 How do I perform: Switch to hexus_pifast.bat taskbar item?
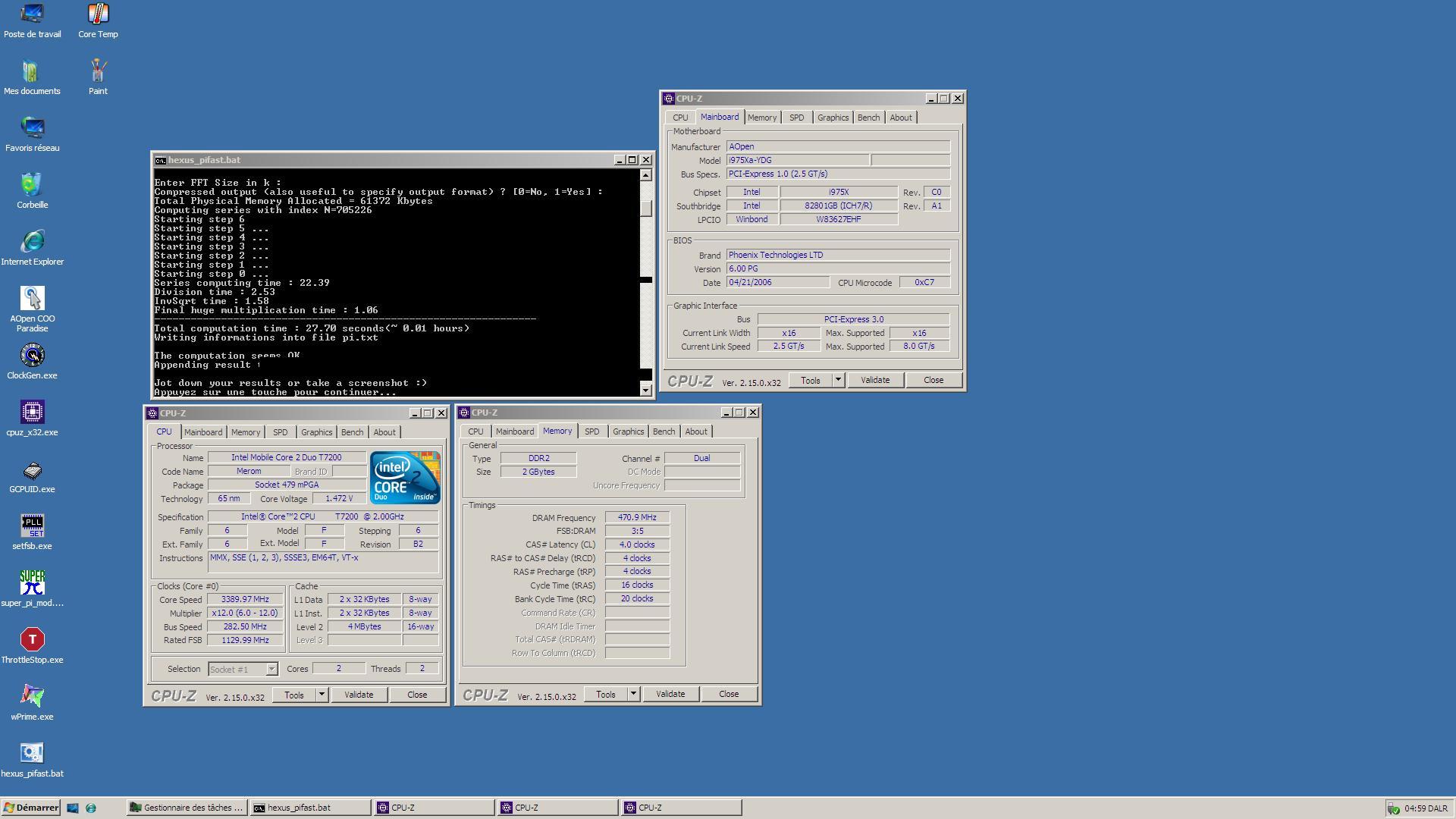[311, 808]
